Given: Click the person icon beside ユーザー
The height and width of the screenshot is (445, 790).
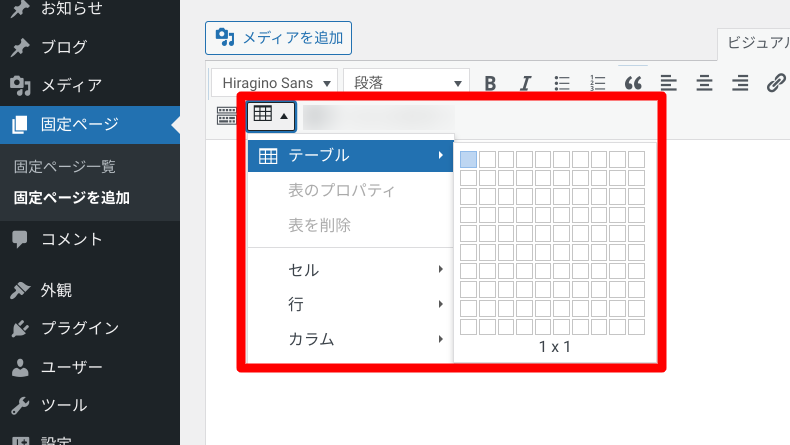Looking at the screenshot, I should (x=20, y=367).
